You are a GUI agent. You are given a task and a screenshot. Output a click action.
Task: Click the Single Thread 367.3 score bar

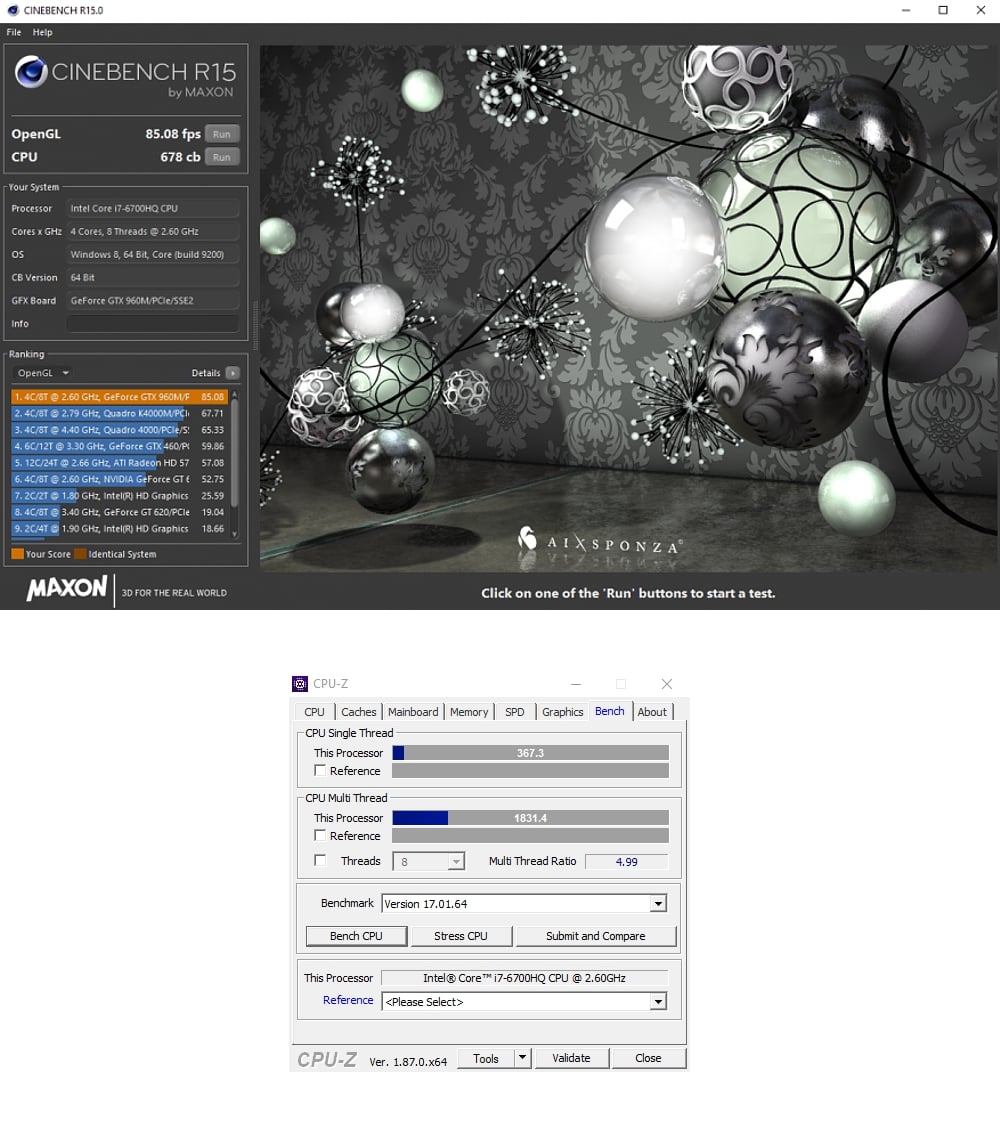click(530, 752)
